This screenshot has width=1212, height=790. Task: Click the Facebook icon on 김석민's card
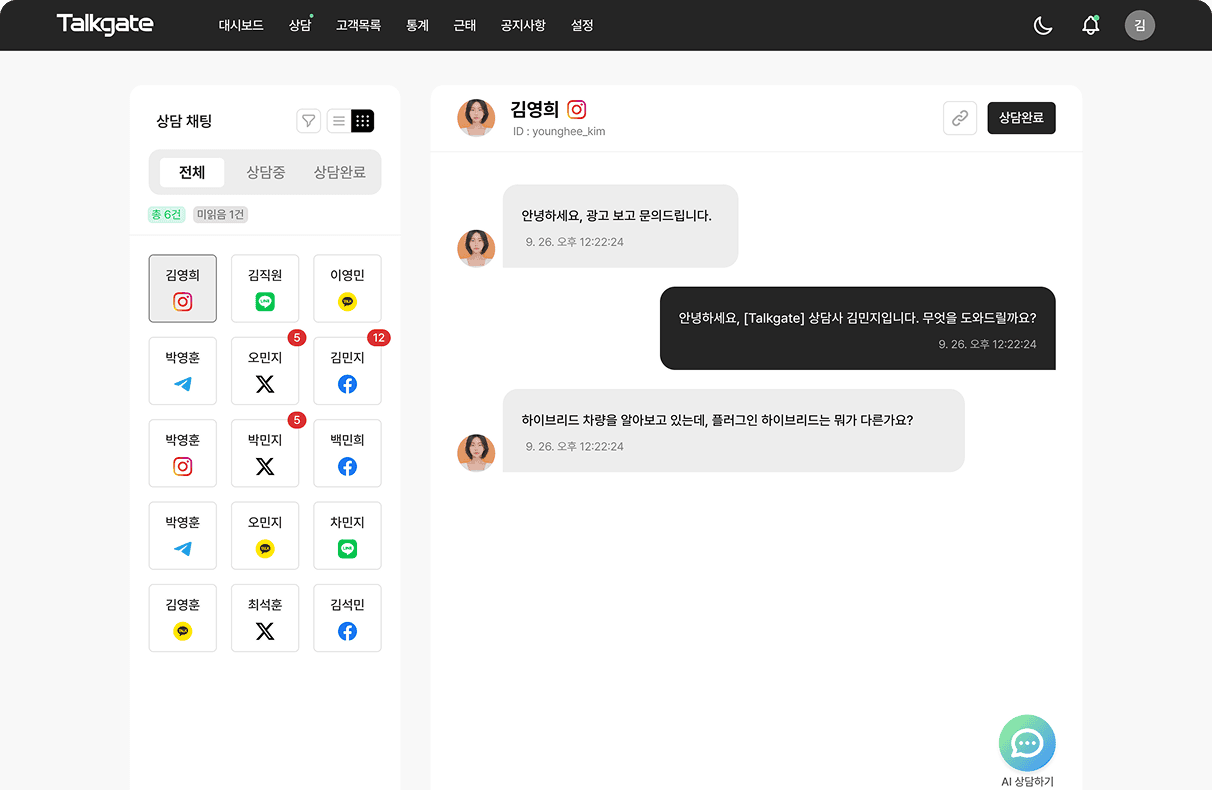coord(347,631)
